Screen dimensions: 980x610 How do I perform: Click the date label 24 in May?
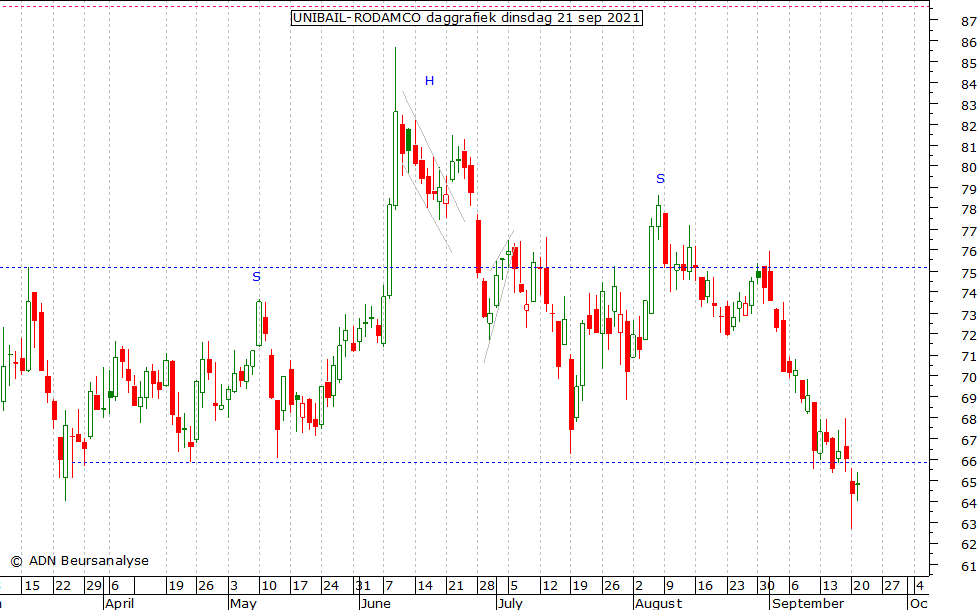(x=331, y=586)
